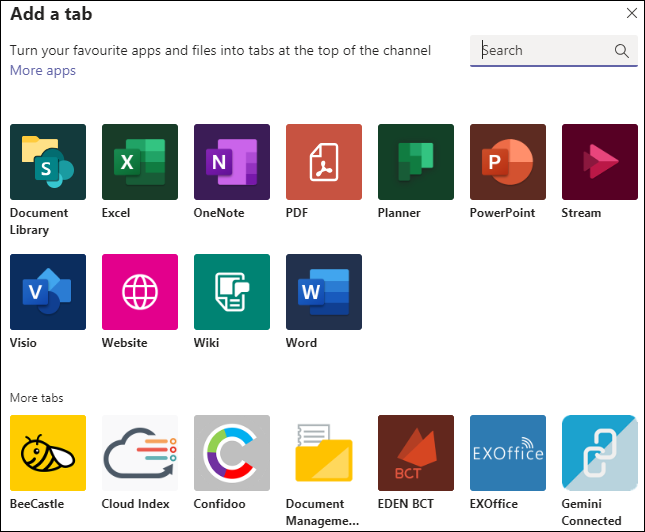Click the pink Website globe icon
645x532 pixels.
click(x=140, y=292)
